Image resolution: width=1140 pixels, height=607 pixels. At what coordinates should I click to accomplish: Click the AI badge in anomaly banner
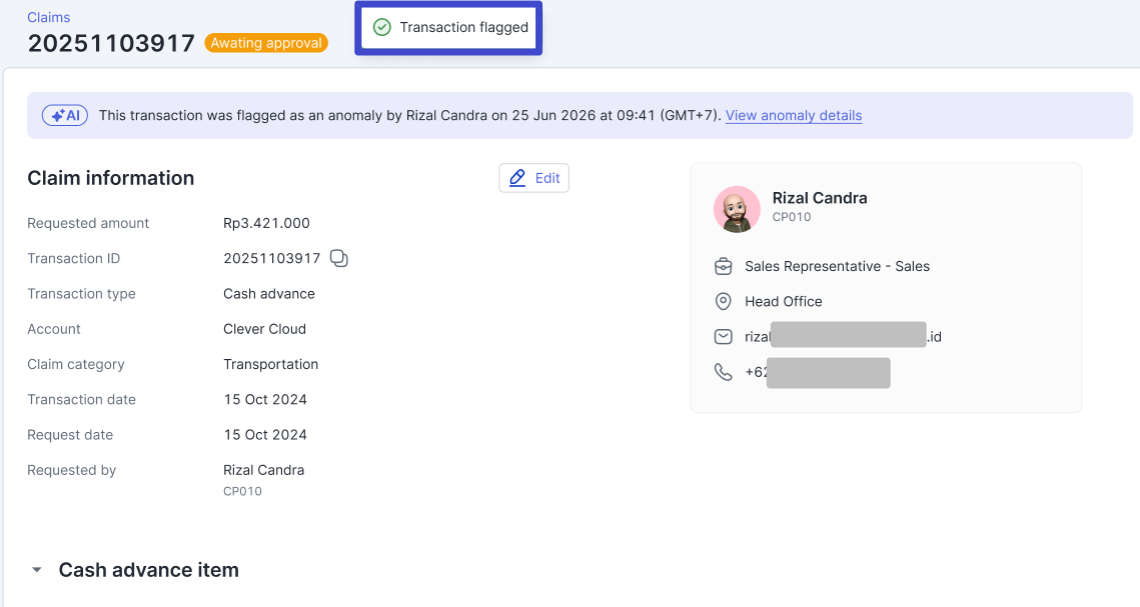click(x=66, y=115)
